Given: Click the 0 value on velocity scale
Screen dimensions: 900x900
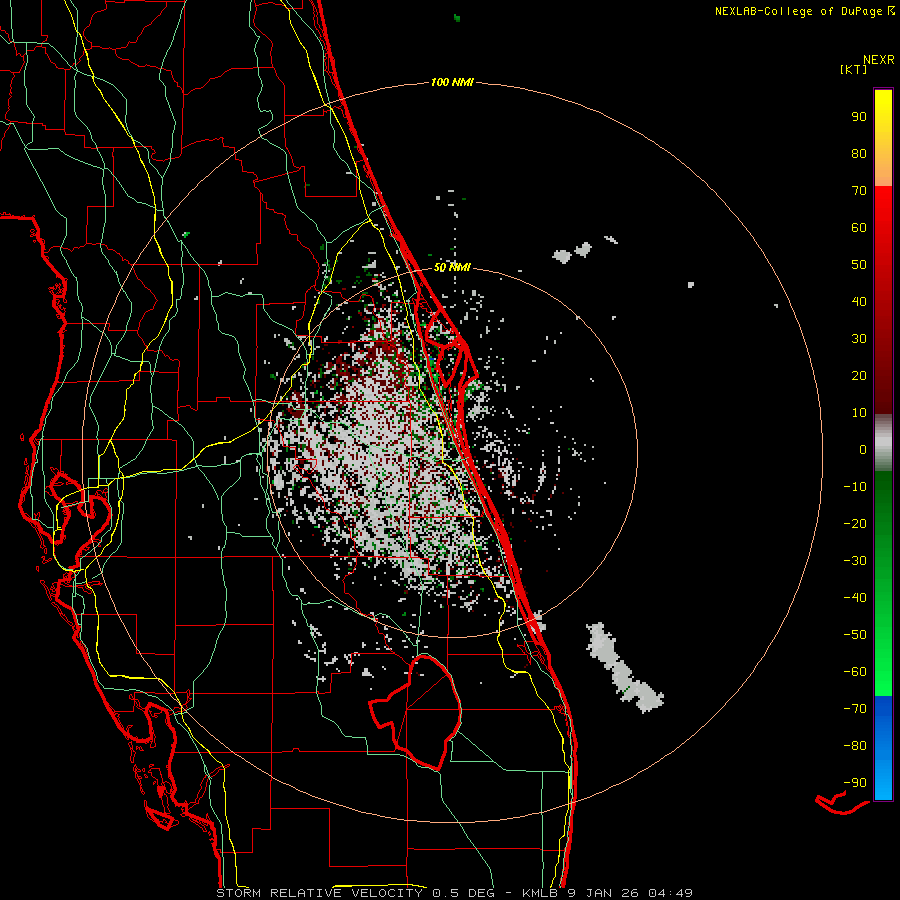Looking at the screenshot, I should [x=863, y=450].
